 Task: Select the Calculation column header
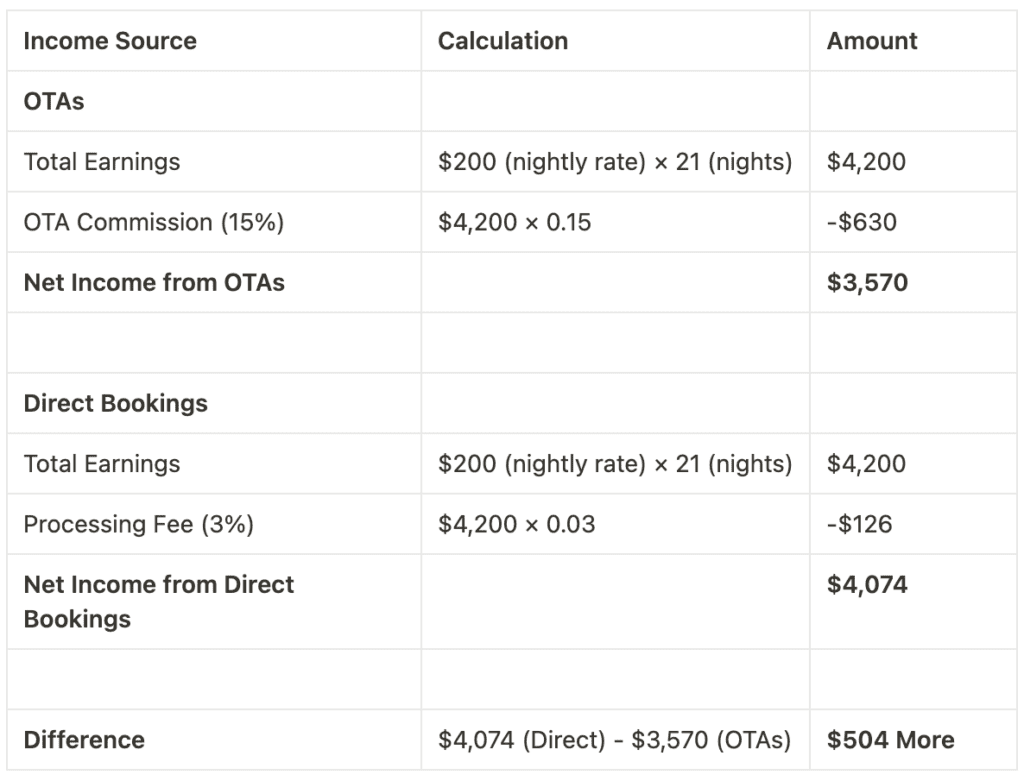503,41
